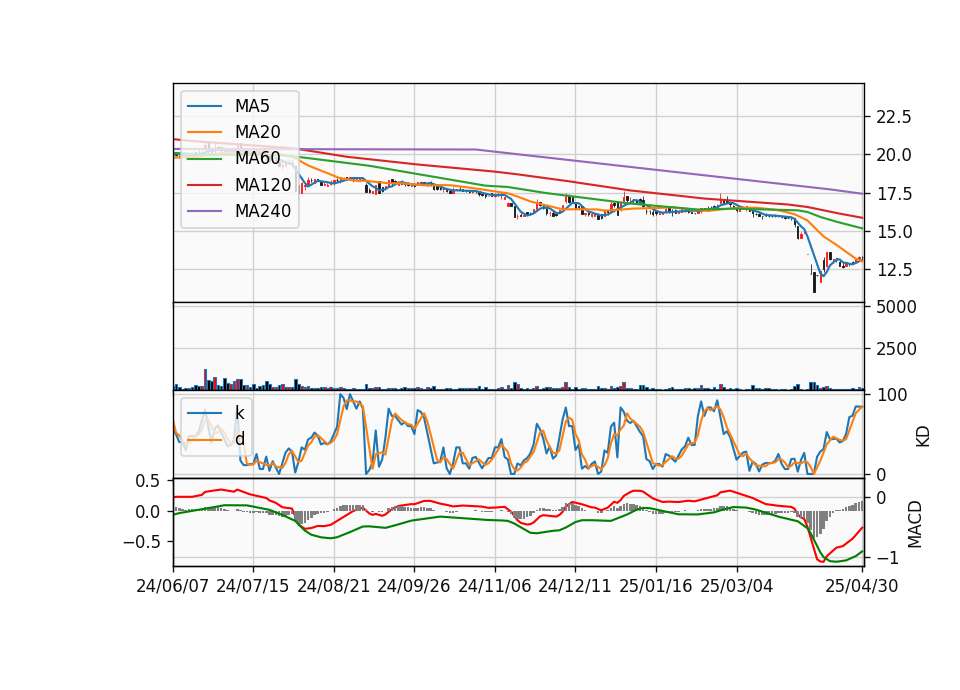Click the -0.5 MACD left axis tick
This screenshot has width=960, height=690.
click(x=141, y=542)
